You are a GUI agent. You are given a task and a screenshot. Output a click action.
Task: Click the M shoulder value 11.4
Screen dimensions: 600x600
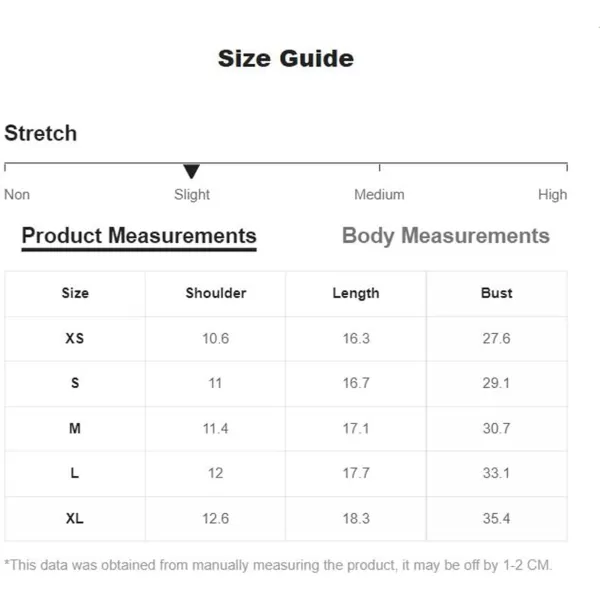[215, 428]
